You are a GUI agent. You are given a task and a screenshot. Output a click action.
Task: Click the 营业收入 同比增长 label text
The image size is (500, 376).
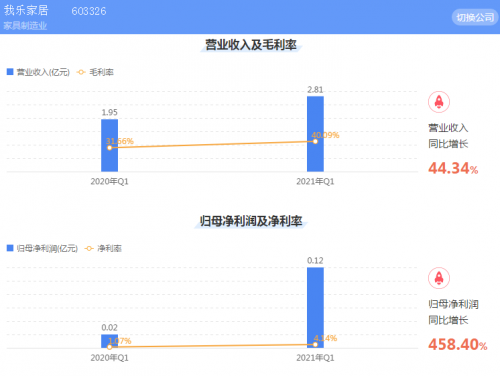(448, 136)
